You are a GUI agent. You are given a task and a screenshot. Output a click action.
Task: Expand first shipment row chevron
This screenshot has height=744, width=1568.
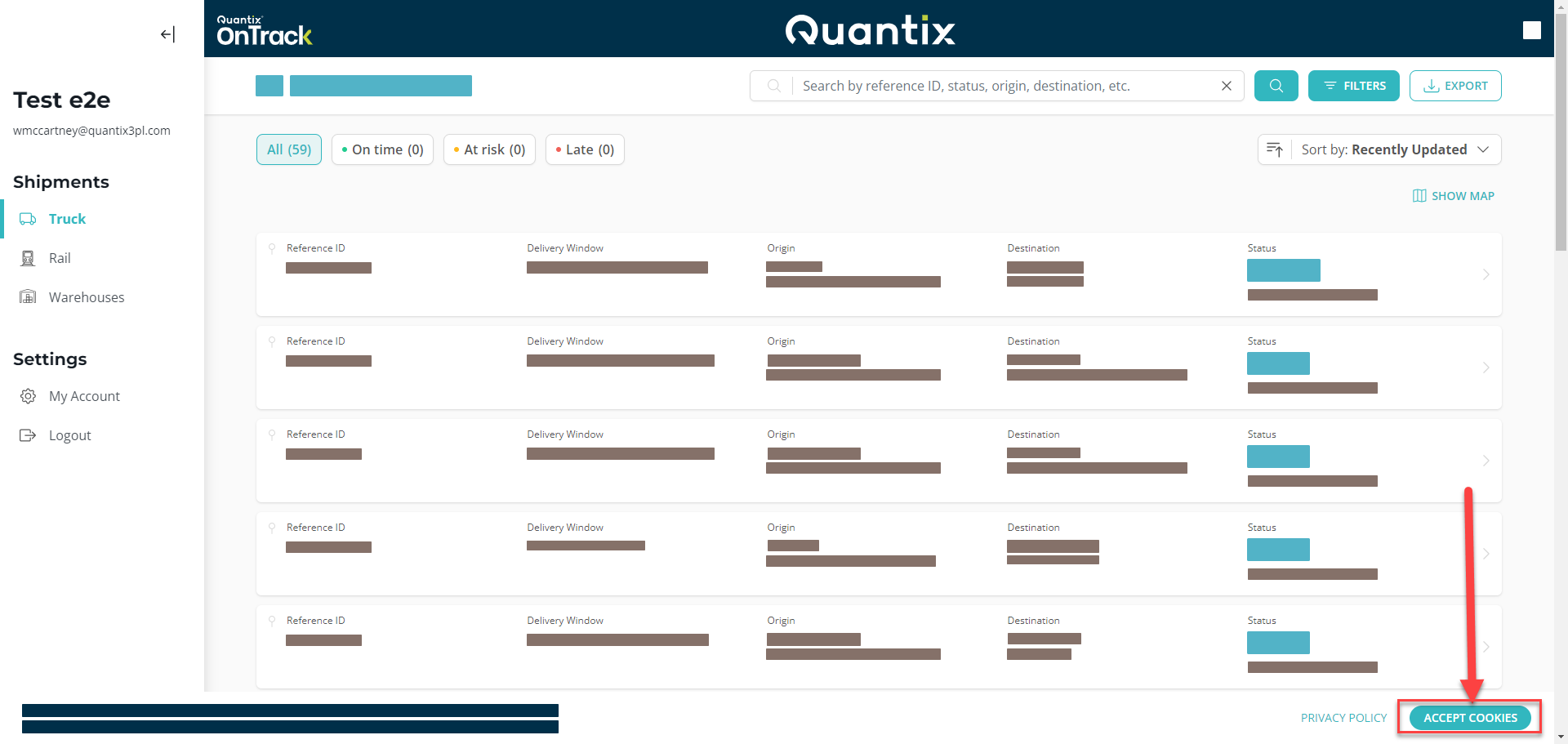1486,274
